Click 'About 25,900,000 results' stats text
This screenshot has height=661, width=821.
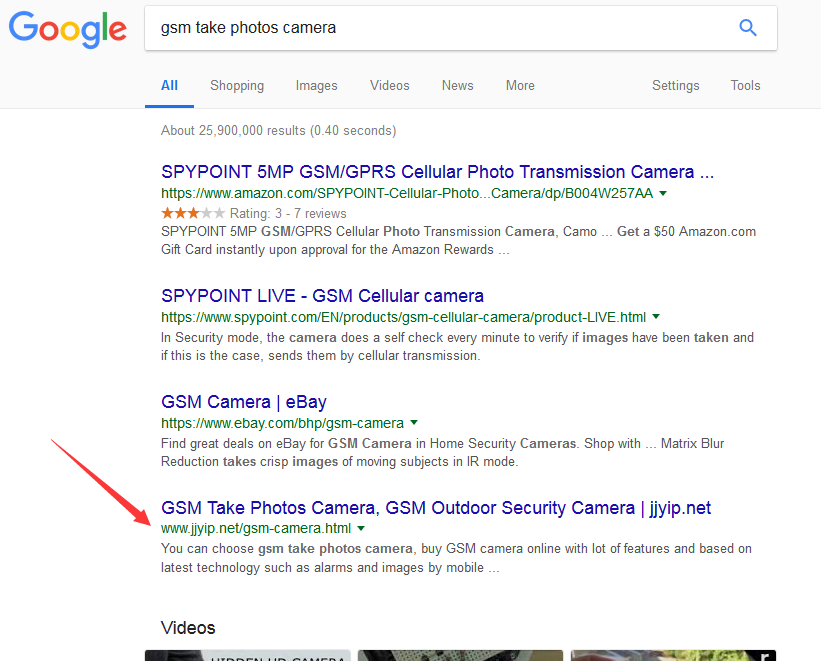pos(278,130)
